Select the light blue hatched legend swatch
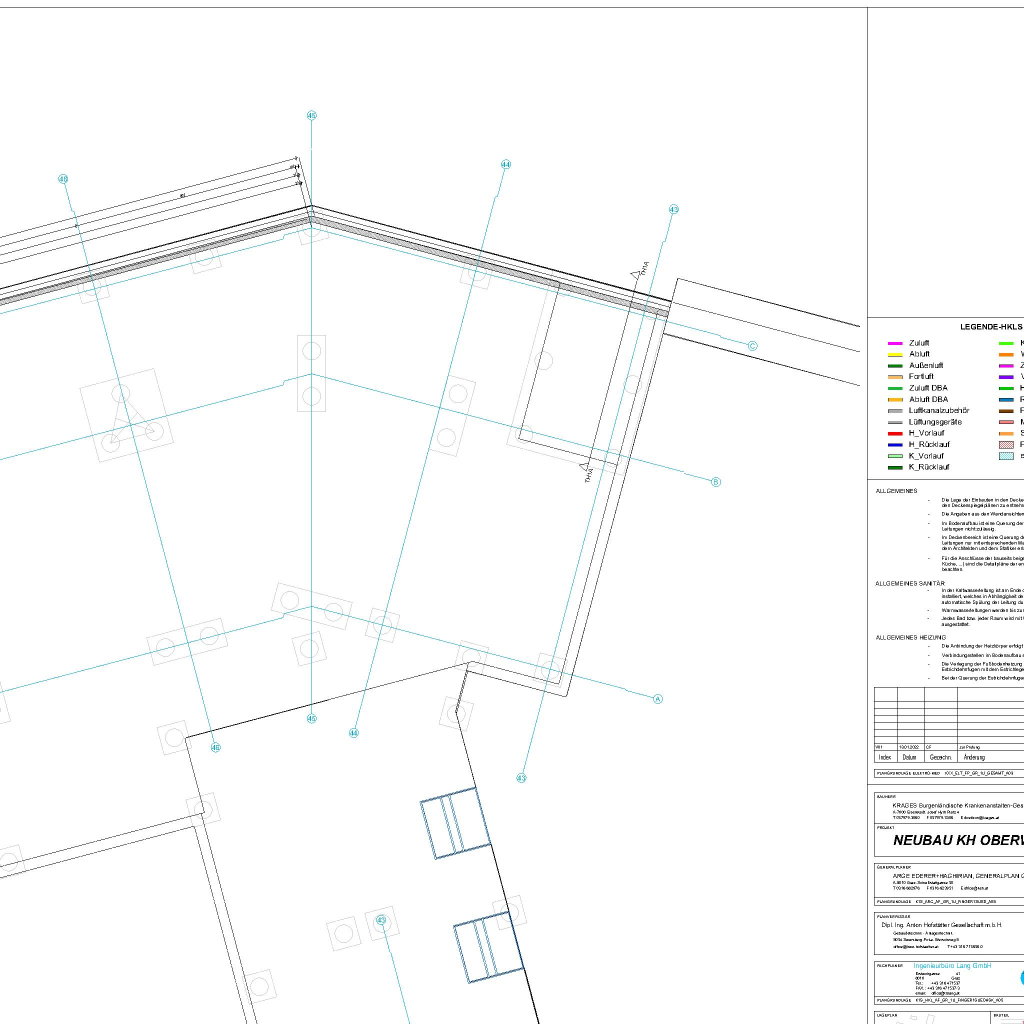This screenshot has height=1024, width=1024. 1006,456
